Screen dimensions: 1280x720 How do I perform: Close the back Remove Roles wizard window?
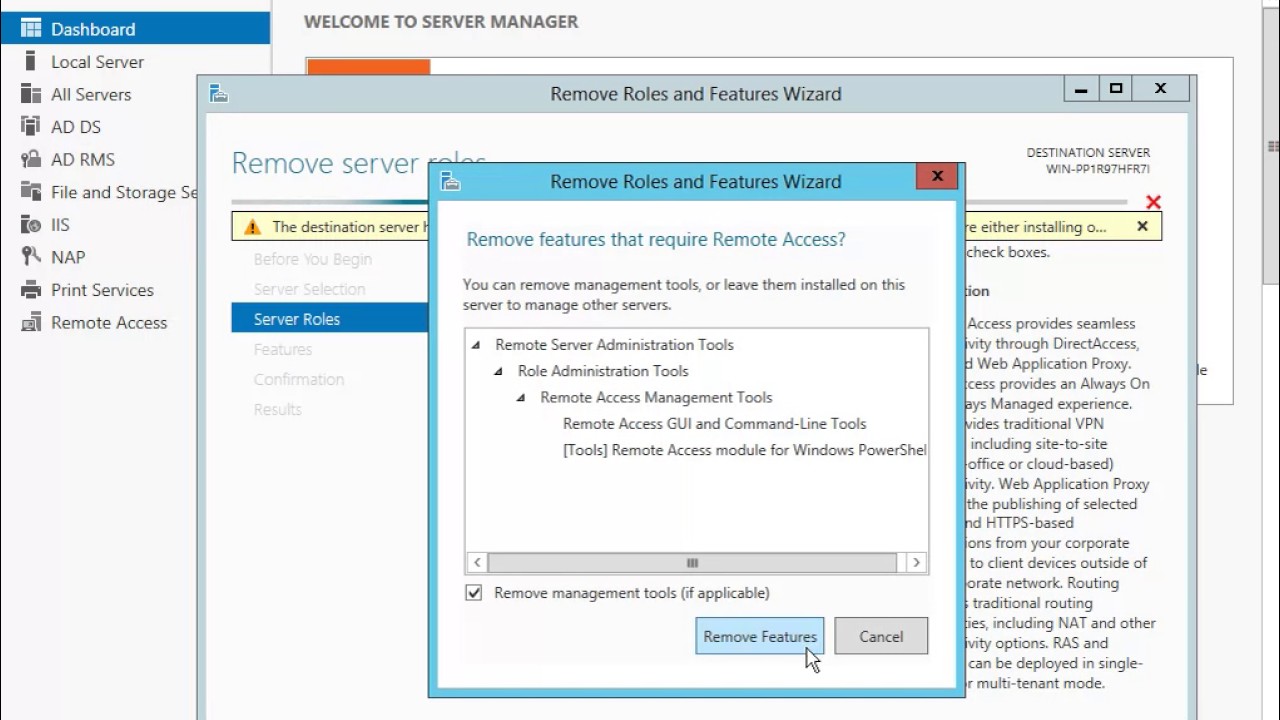point(1160,88)
